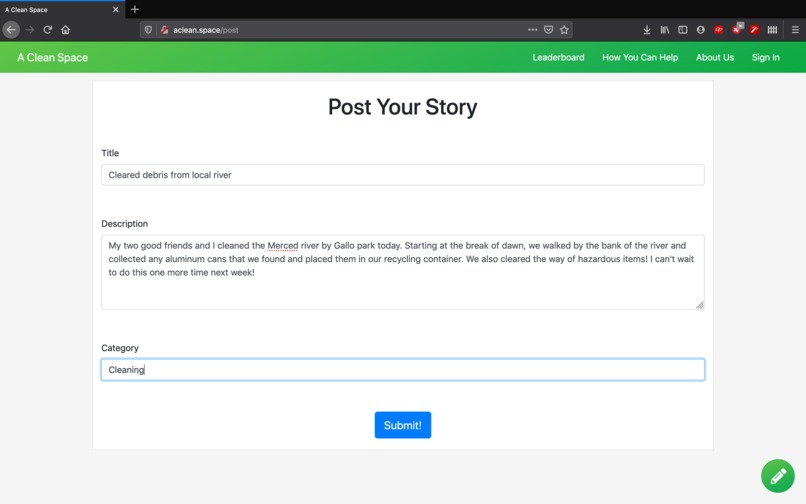Open a new browser tab

coord(135,9)
